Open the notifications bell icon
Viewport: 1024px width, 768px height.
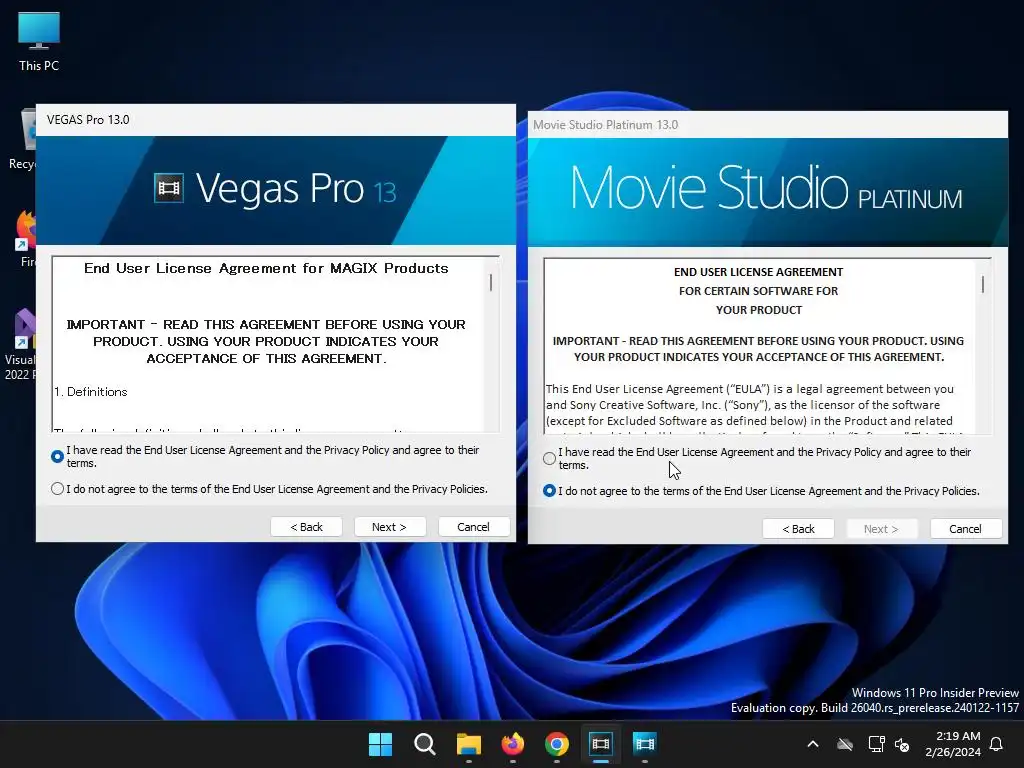pos(997,744)
